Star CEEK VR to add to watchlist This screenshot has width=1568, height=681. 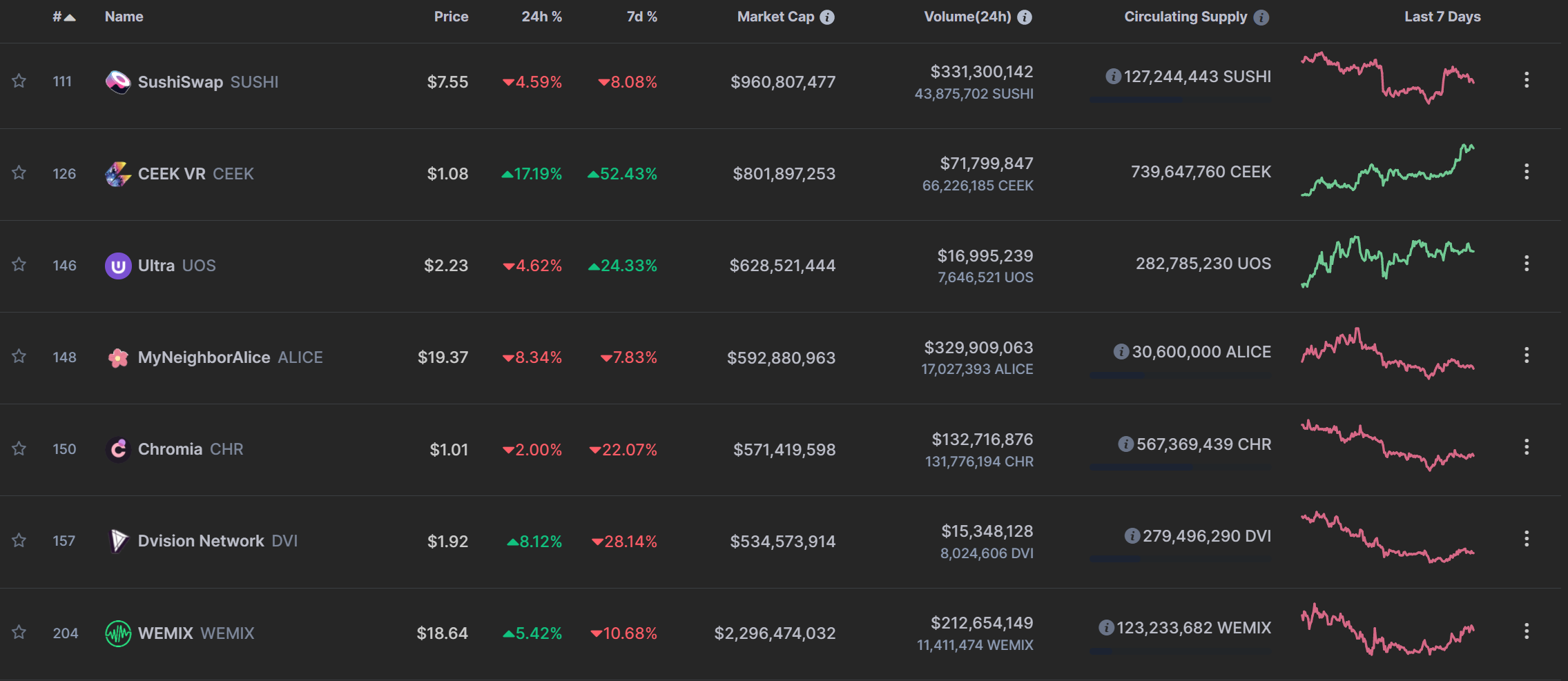pyautogui.click(x=19, y=173)
